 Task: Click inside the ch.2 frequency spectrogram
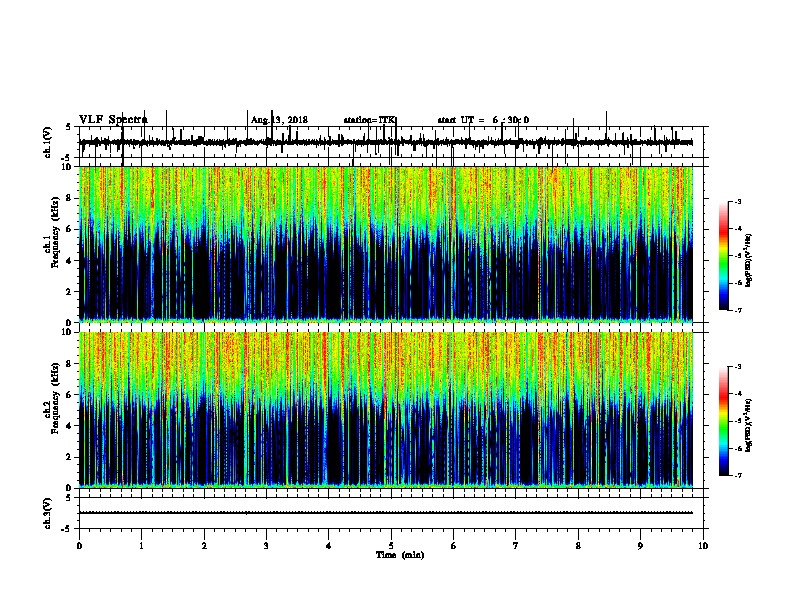tap(386, 410)
